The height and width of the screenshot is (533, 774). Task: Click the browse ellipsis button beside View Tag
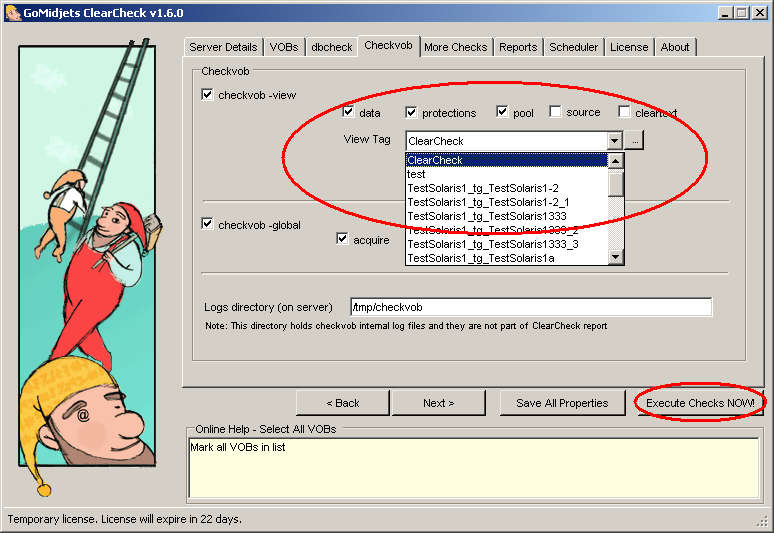click(x=636, y=141)
